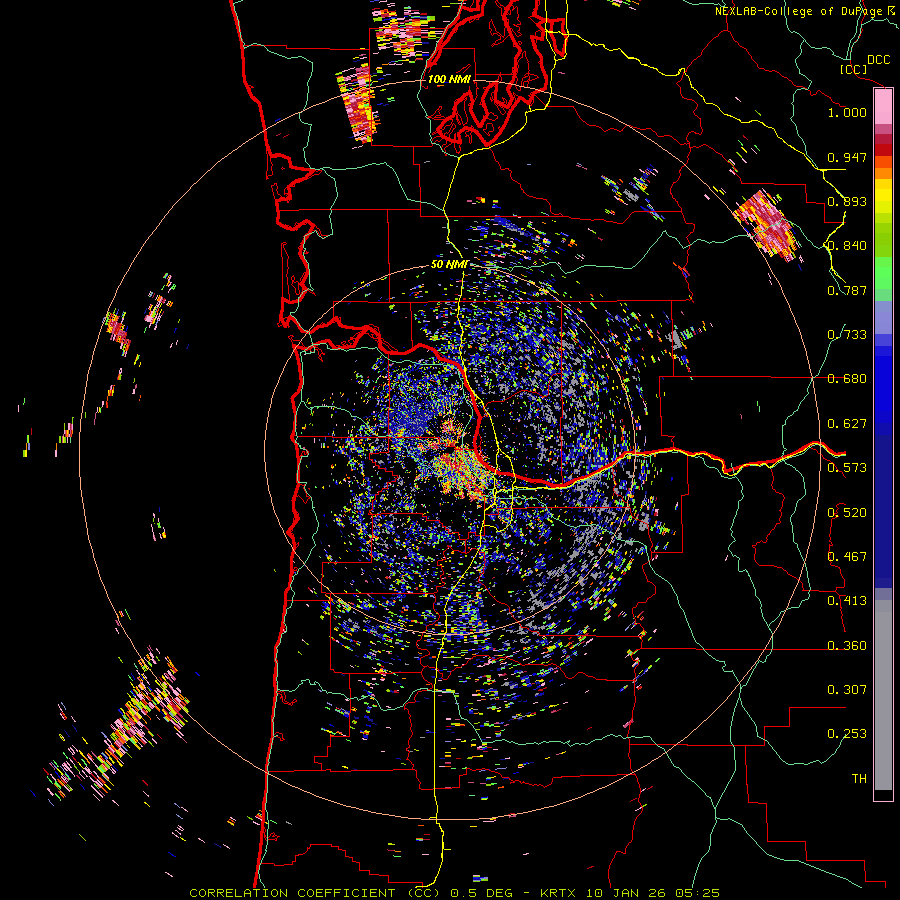Click the lavender segment of the color bar
This screenshot has width=900, height=900.
pos(883,317)
